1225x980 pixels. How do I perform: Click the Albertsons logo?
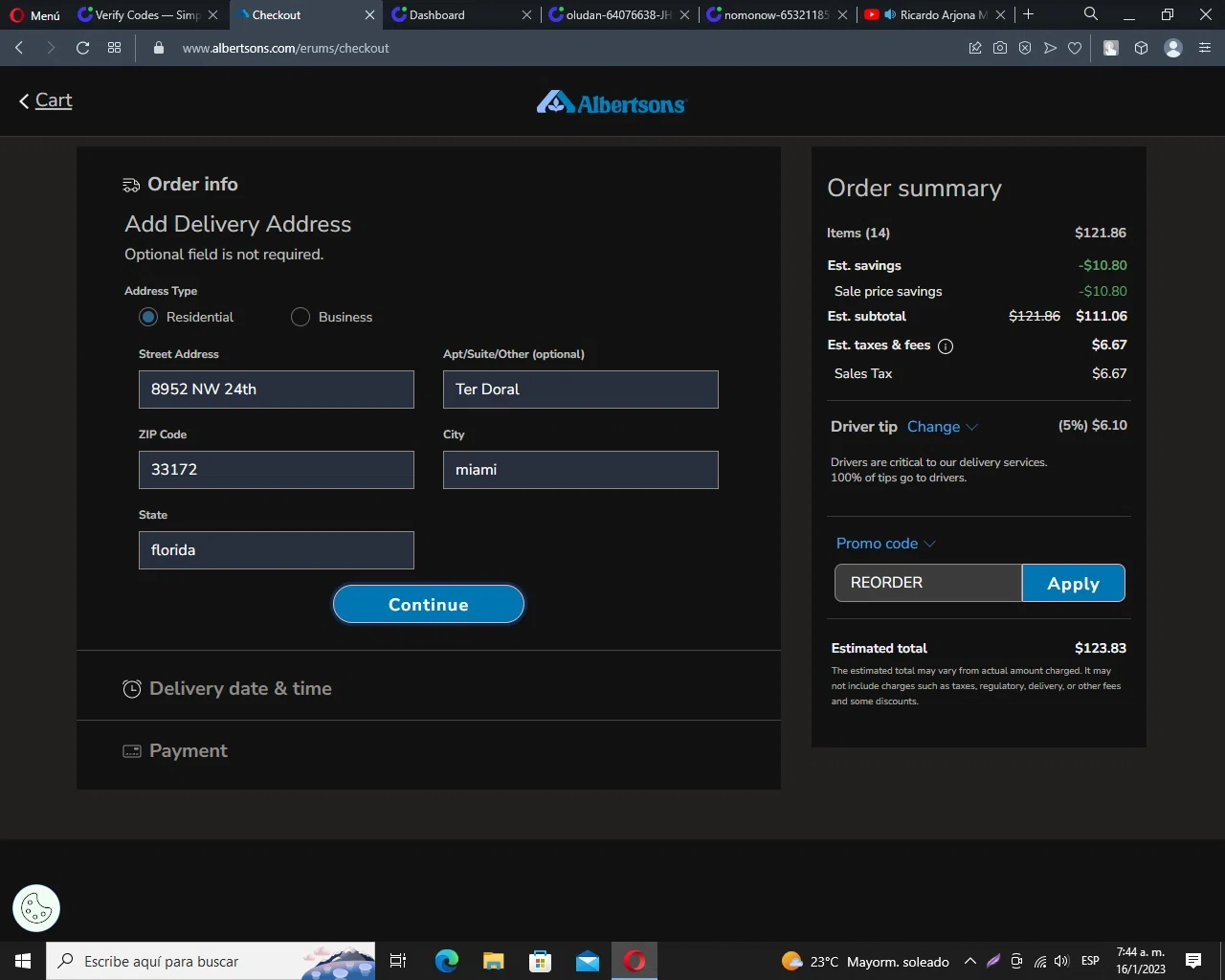pyautogui.click(x=612, y=102)
